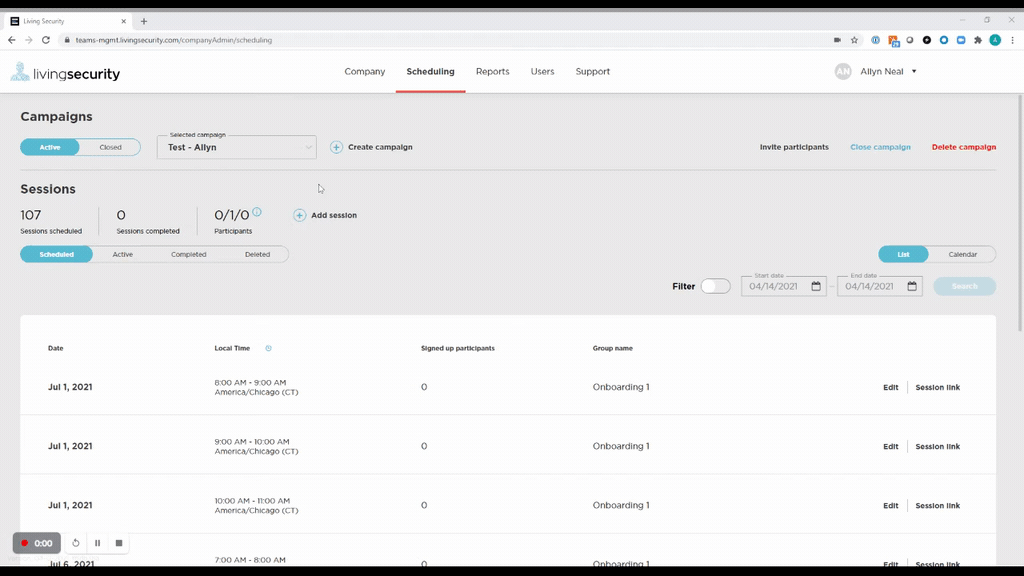The width and height of the screenshot is (1024, 576).
Task: Toggle the Filter switch
Action: click(x=715, y=286)
